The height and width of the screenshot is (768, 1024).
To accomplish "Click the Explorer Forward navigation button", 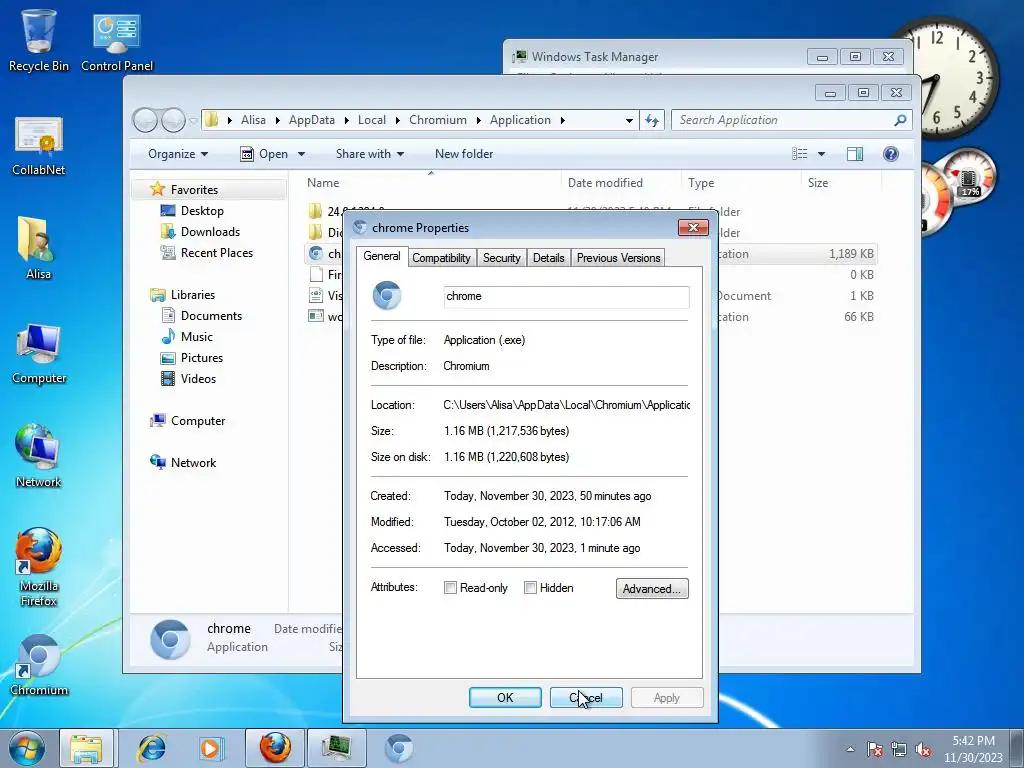I will point(173,120).
